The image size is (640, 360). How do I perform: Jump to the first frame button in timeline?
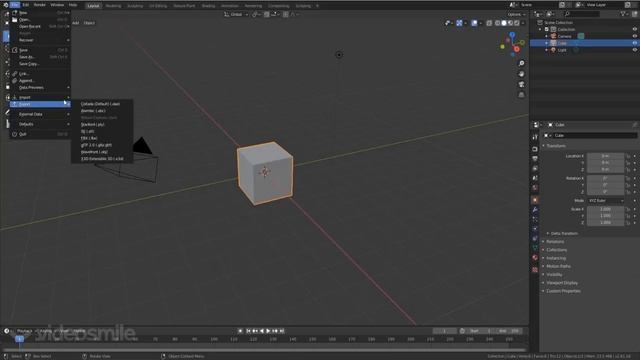(248, 331)
